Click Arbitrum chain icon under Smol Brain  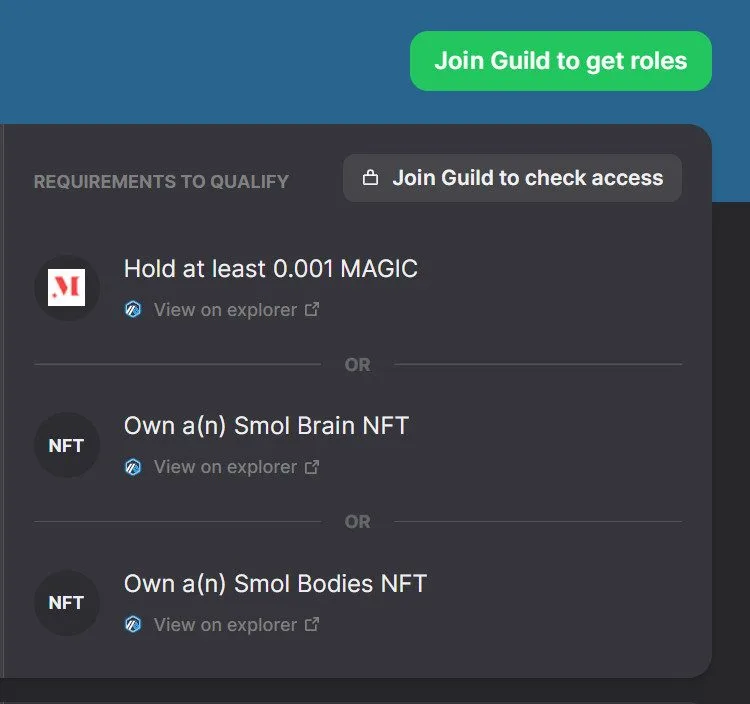click(x=133, y=467)
